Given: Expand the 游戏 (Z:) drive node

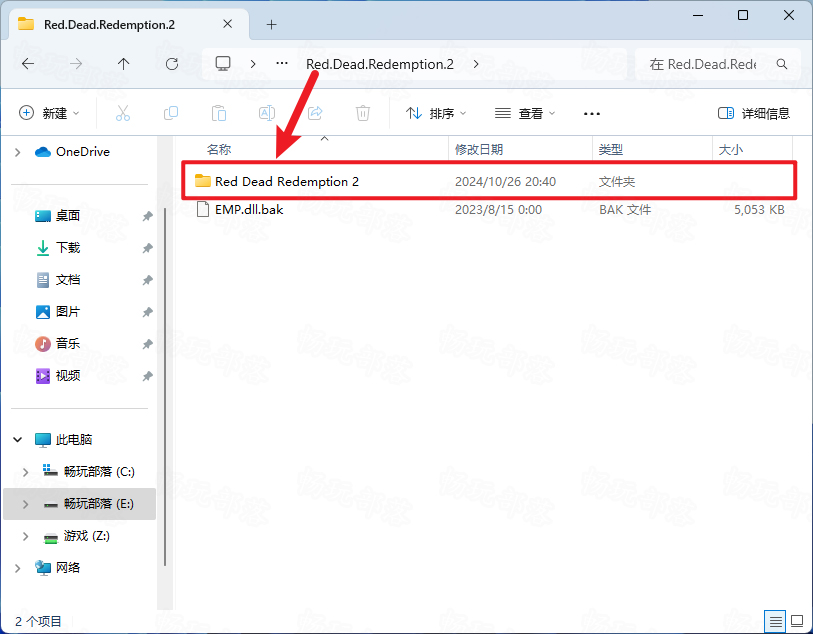Looking at the screenshot, I should point(25,536).
